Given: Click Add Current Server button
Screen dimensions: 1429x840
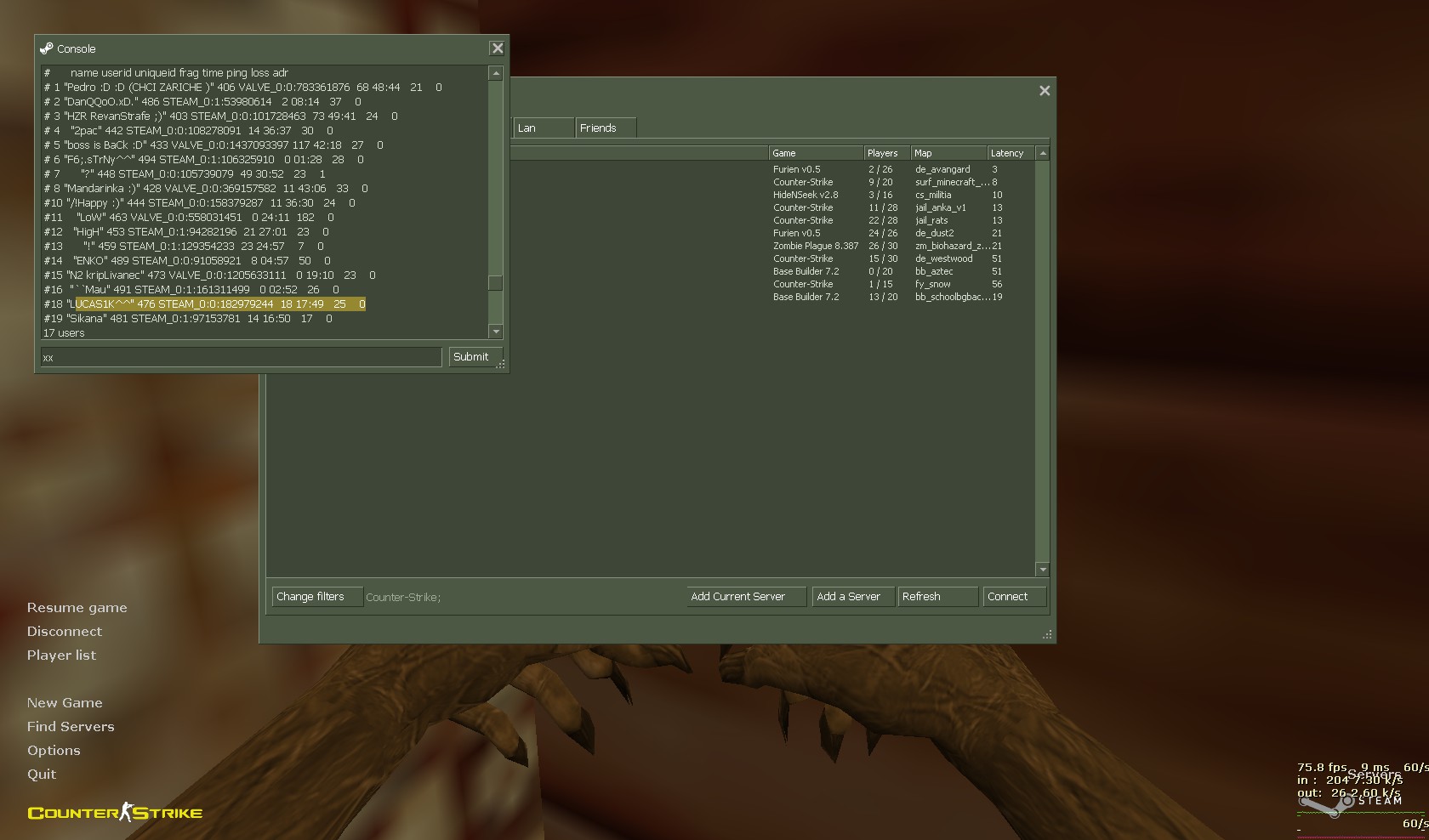Looking at the screenshot, I should click(x=746, y=597).
